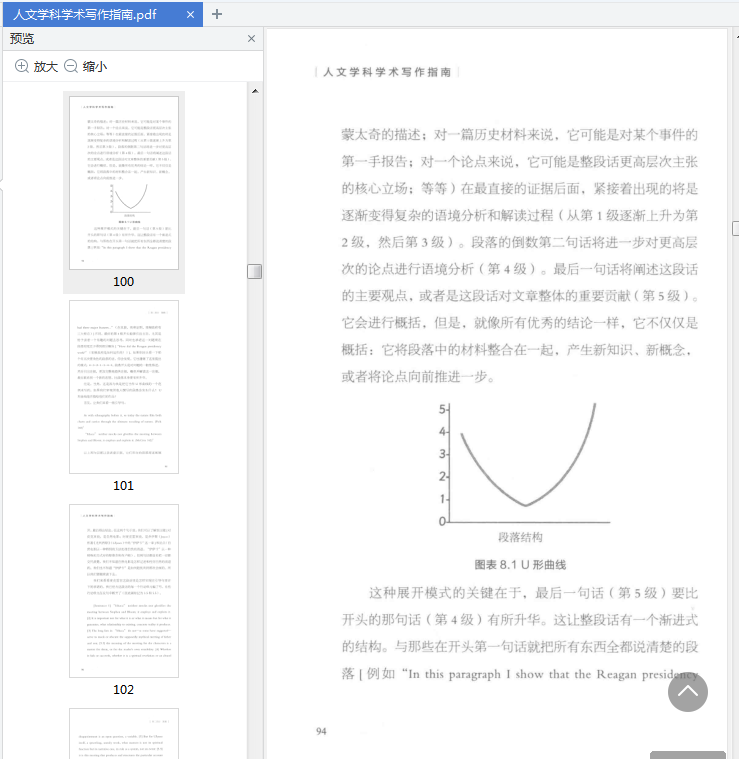Screen dimensions: 739x759
Task: Click the thumbnail scrollbar up arrow
Action: click(x=255, y=91)
